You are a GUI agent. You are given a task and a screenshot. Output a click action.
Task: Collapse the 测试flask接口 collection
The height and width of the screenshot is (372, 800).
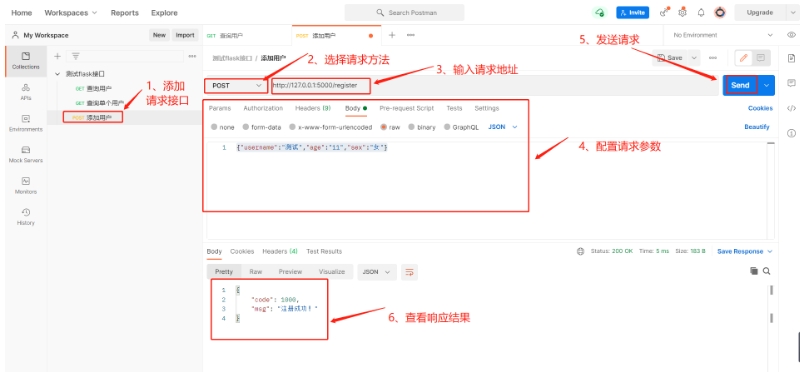pos(58,74)
